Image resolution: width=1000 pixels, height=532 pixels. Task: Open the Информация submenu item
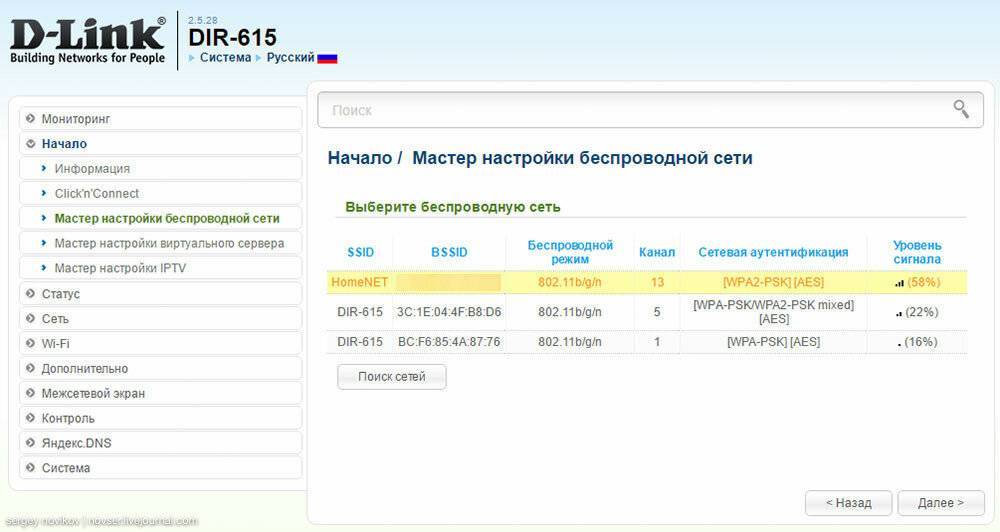pos(92,169)
